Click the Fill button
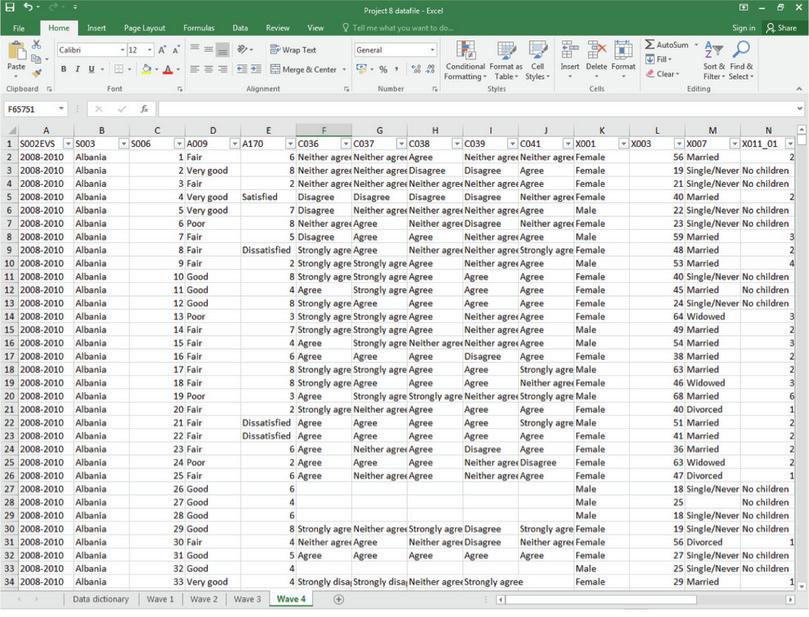809x617 pixels. coord(658,59)
